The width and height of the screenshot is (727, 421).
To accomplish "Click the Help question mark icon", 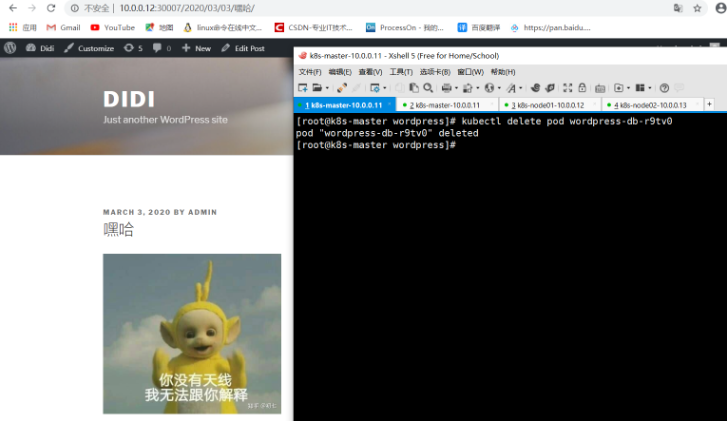I will [664, 88].
